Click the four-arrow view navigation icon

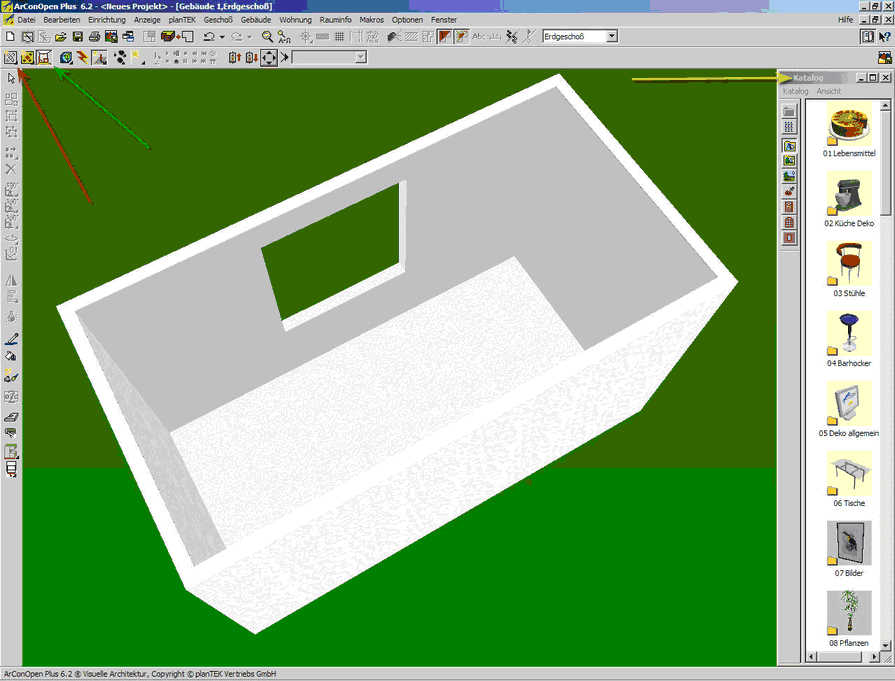click(x=269, y=58)
